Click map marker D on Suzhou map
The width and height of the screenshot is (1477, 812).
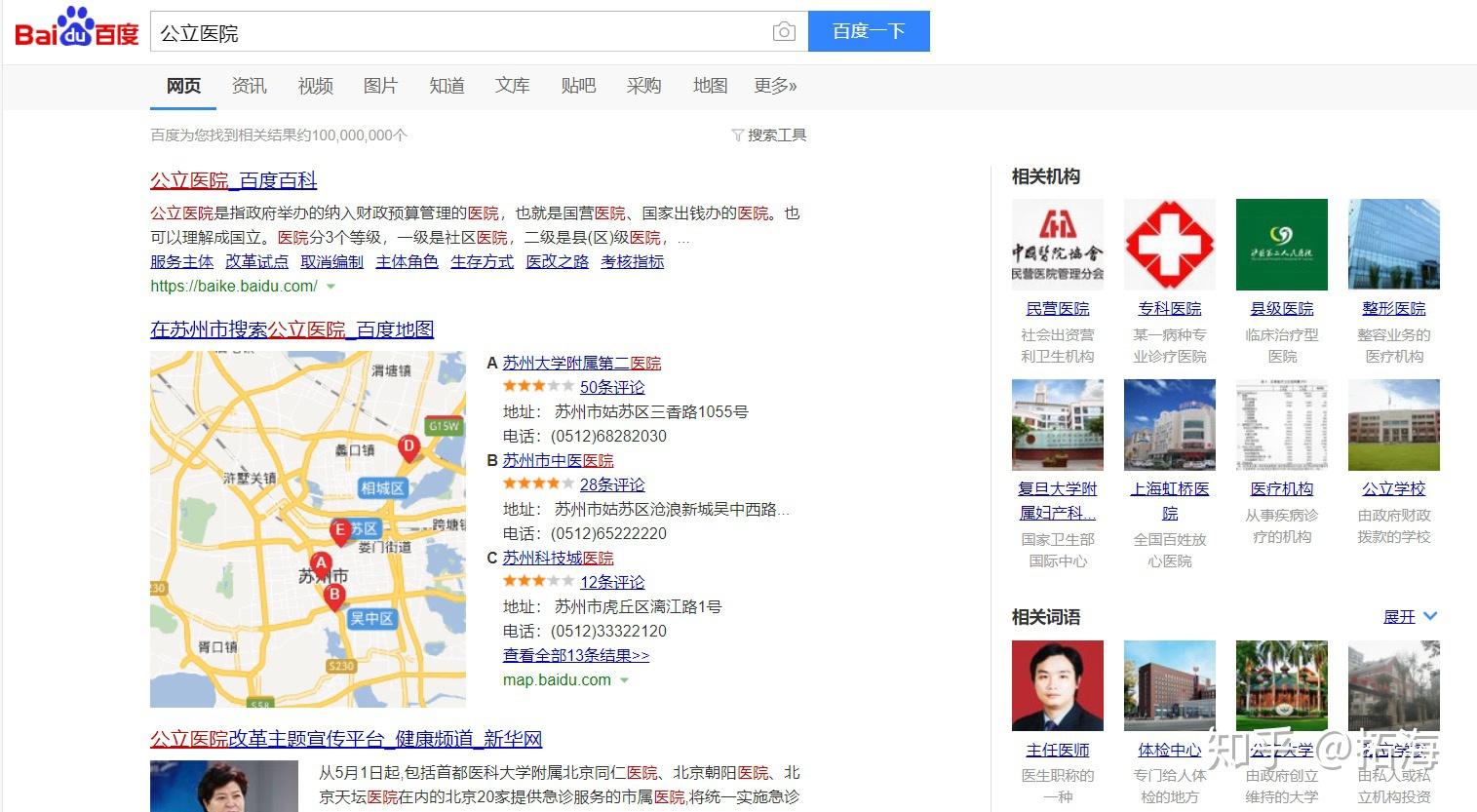(409, 448)
